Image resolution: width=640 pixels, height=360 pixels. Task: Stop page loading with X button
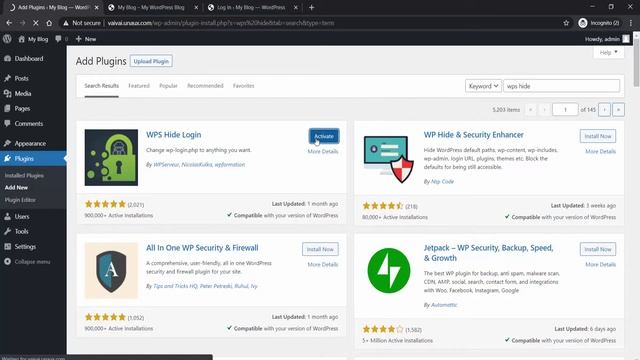(x=36, y=23)
